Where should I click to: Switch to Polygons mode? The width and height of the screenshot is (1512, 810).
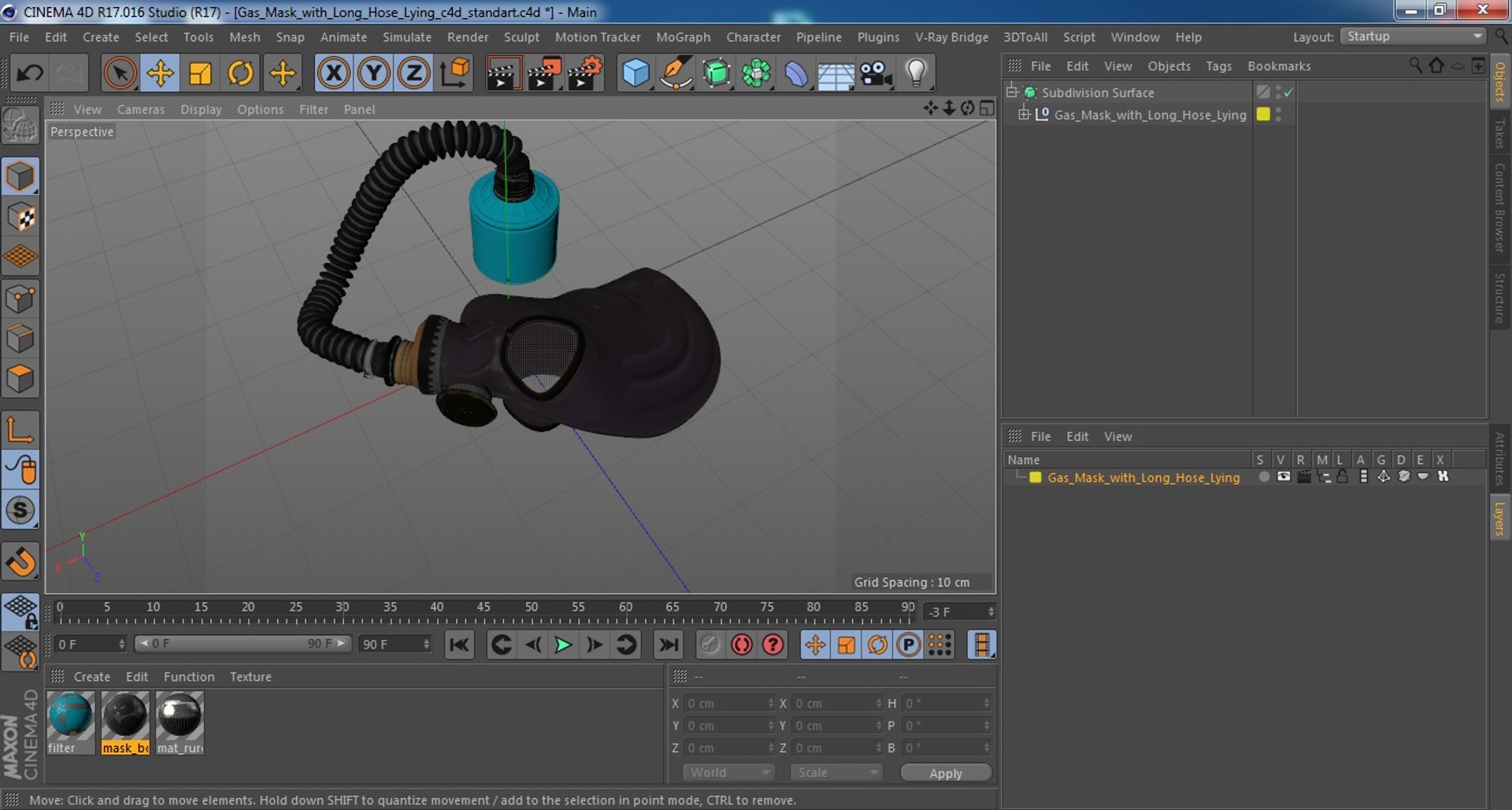[x=20, y=380]
